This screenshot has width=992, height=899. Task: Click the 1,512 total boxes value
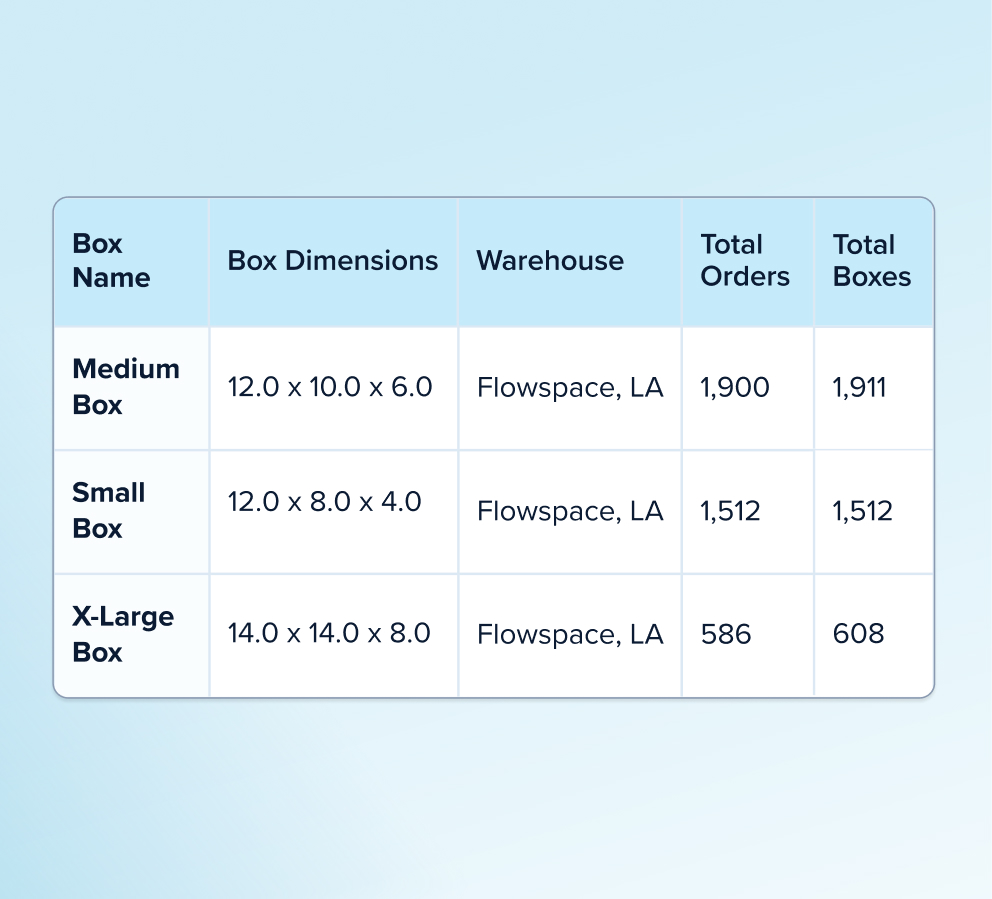[x=862, y=511]
